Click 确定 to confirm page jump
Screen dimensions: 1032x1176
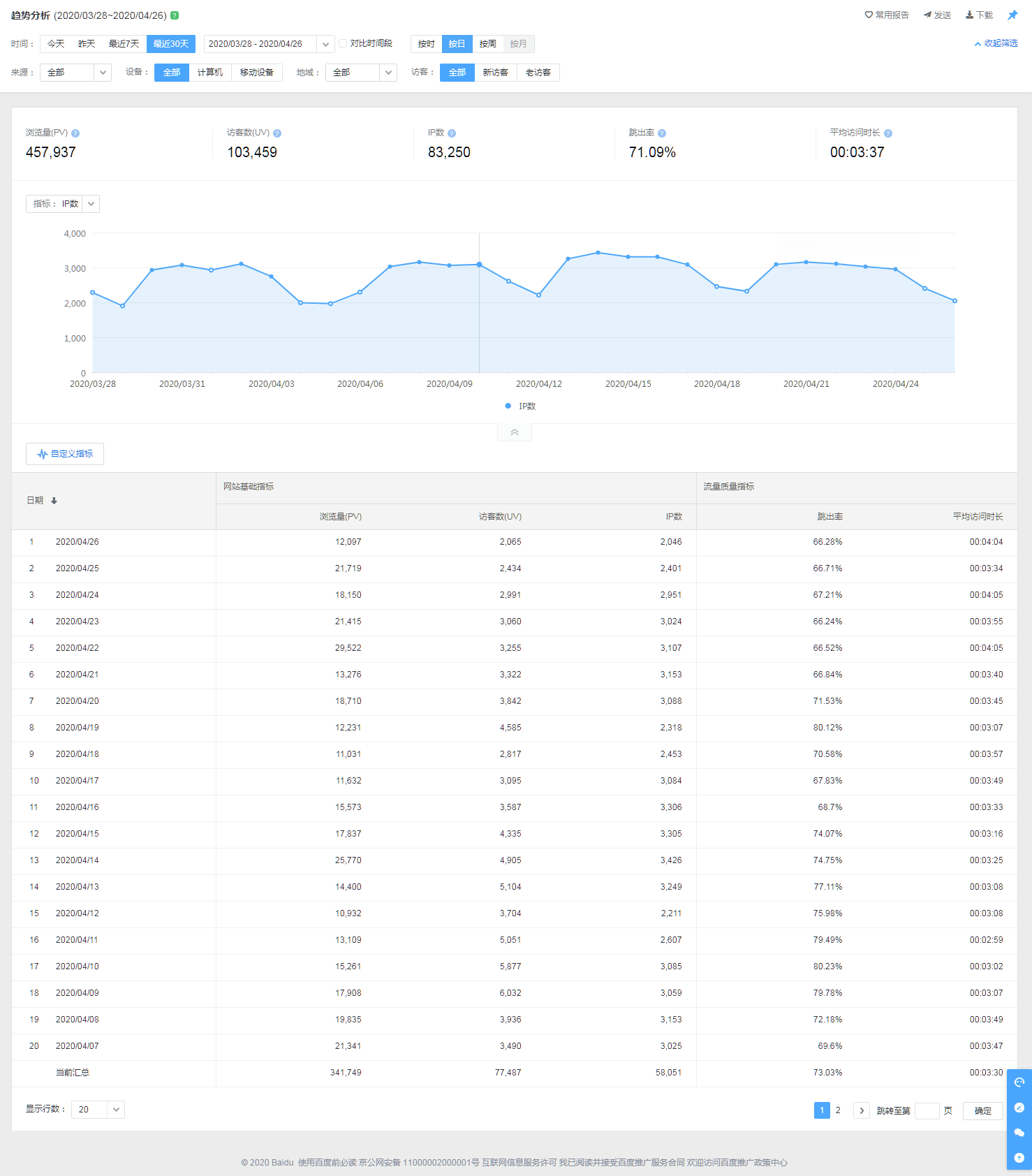pyautogui.click(x=983, y=1110)
